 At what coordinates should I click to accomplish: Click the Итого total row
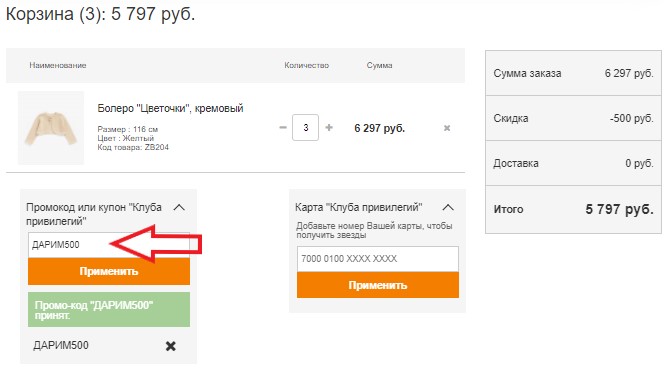click(573, 209)
